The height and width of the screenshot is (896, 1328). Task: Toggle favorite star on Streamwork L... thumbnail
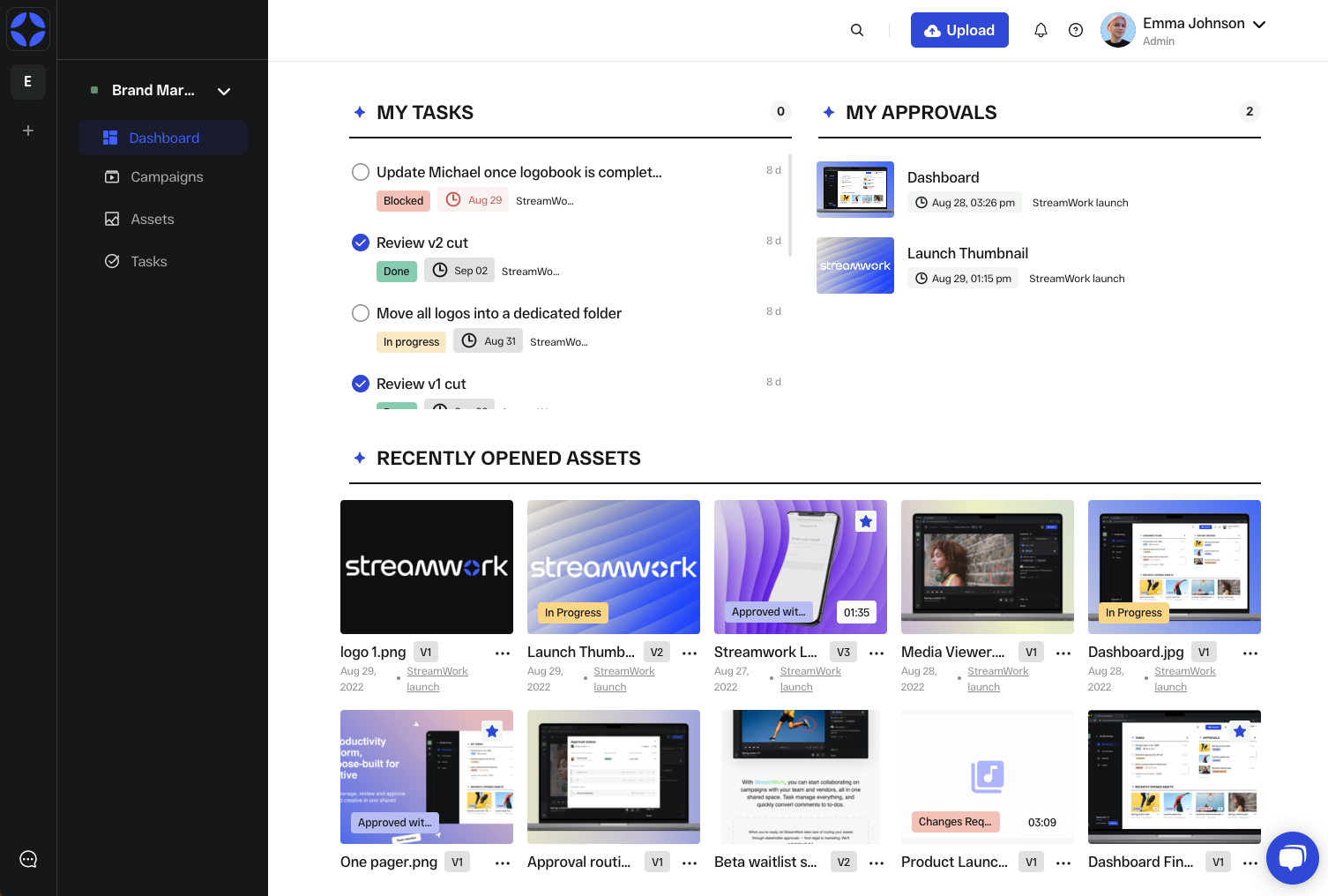click(x=866, y=521)
